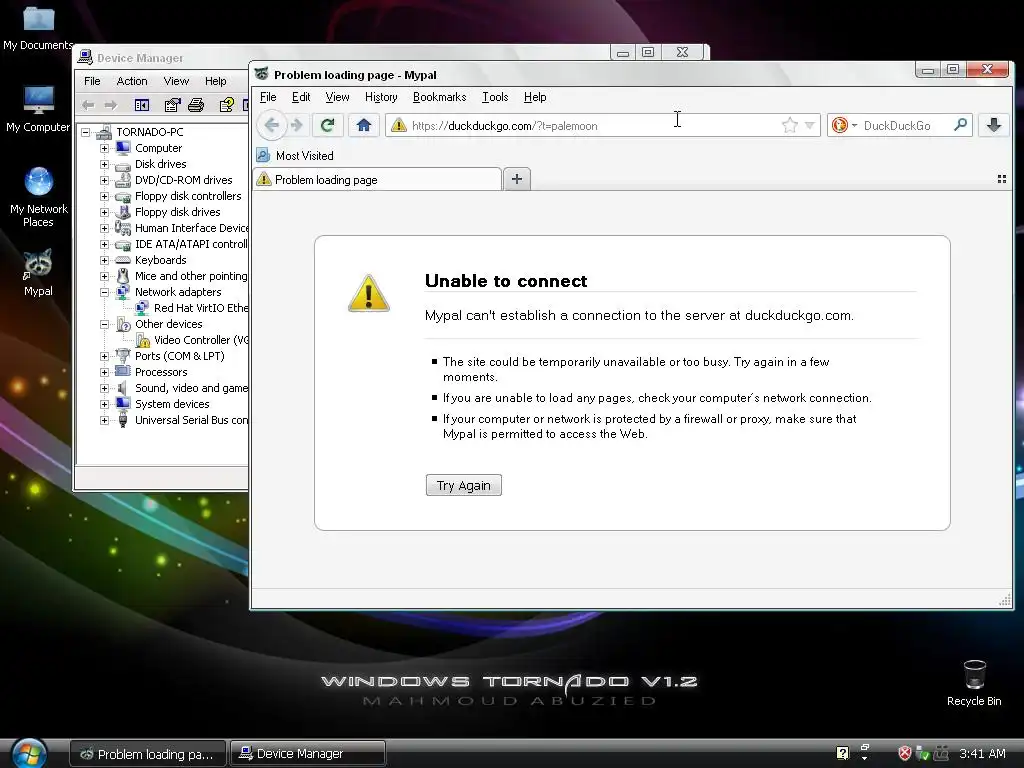Click the red security shield tray icon
The image size is (1024, 768).
click(x=904, y=753)
